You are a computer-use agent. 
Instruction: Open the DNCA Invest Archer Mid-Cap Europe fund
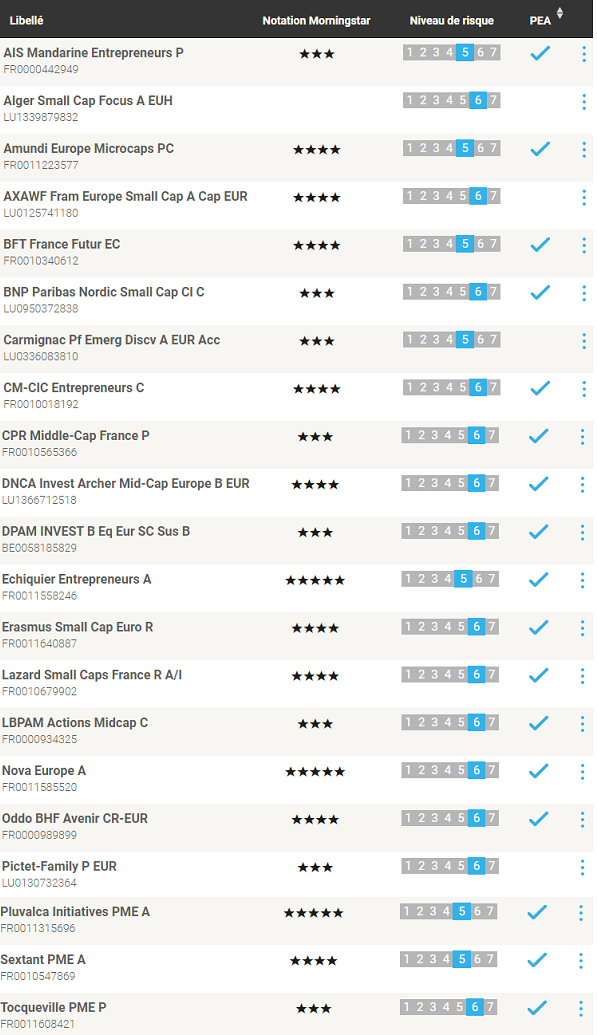pyautogui.click(x=125, y=483)
